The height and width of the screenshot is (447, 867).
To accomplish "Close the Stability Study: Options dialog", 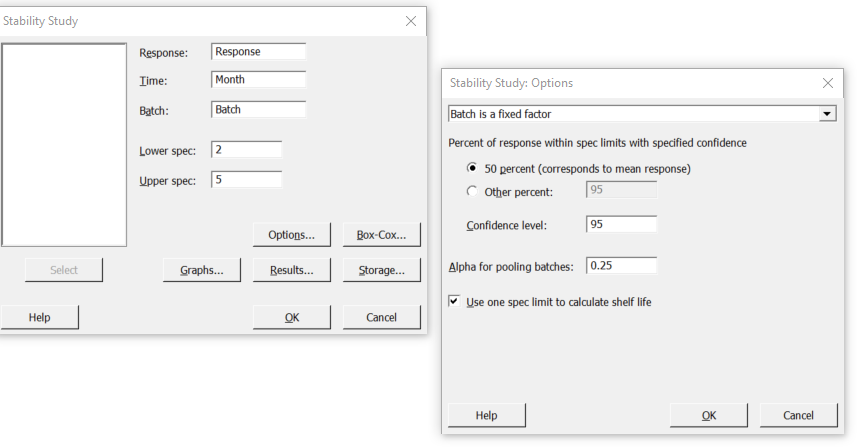I will pyautogui.click(x=828, y=83).
